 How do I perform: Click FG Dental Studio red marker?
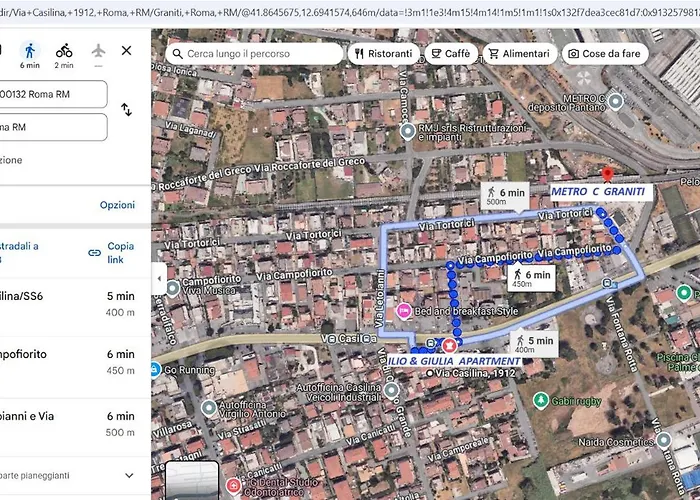pos(233,485)
